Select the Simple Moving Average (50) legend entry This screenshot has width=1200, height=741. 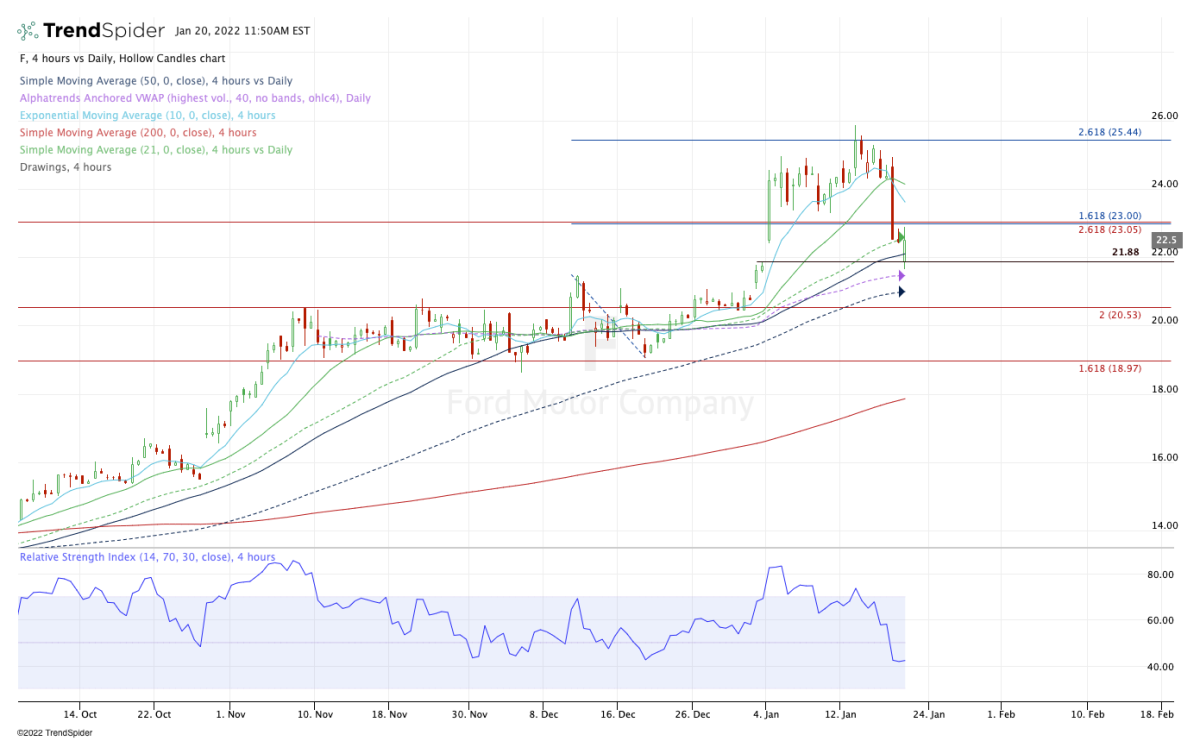click(x=156, y=81)
